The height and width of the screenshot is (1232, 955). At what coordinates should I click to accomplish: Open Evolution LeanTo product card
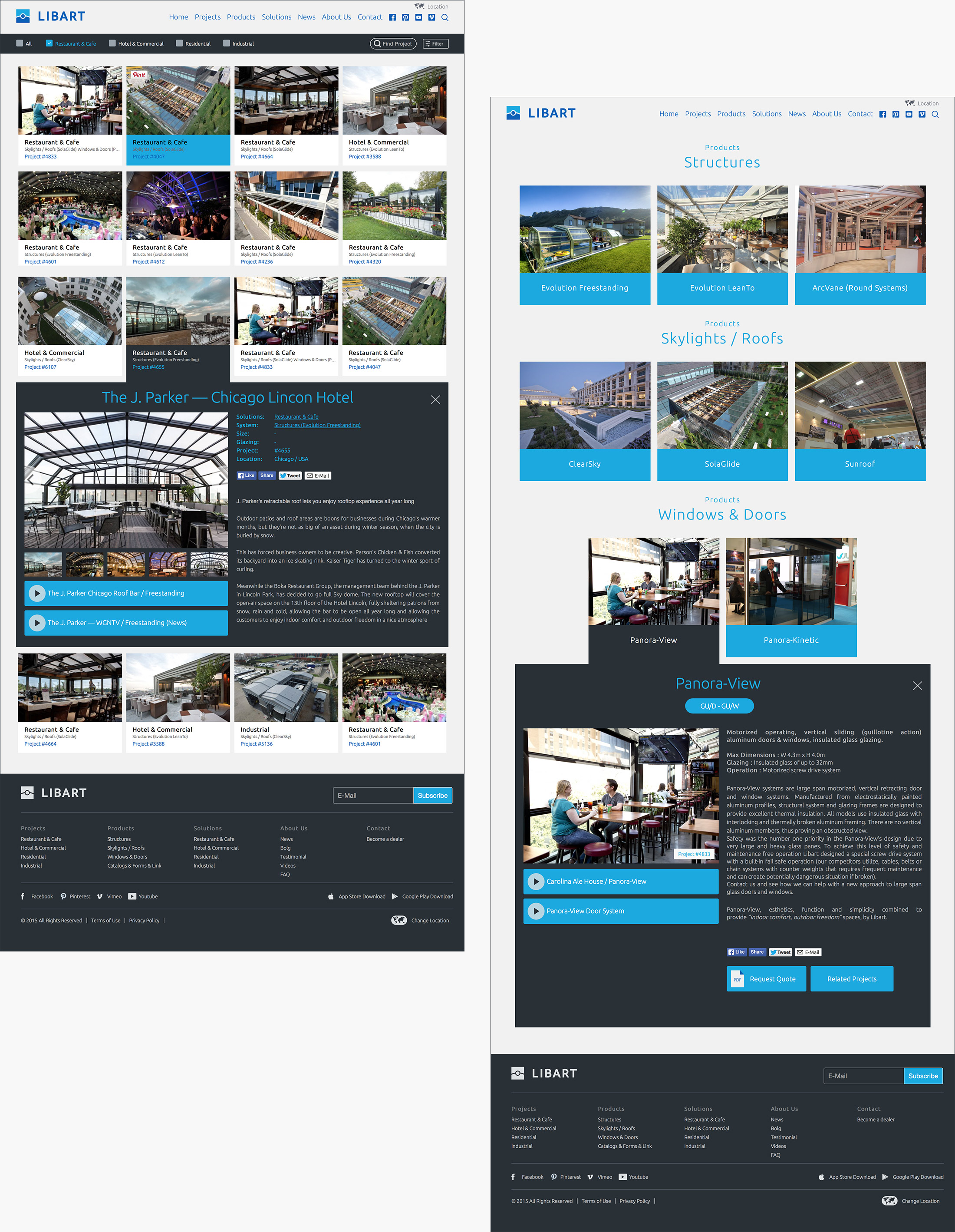point(722,245)
